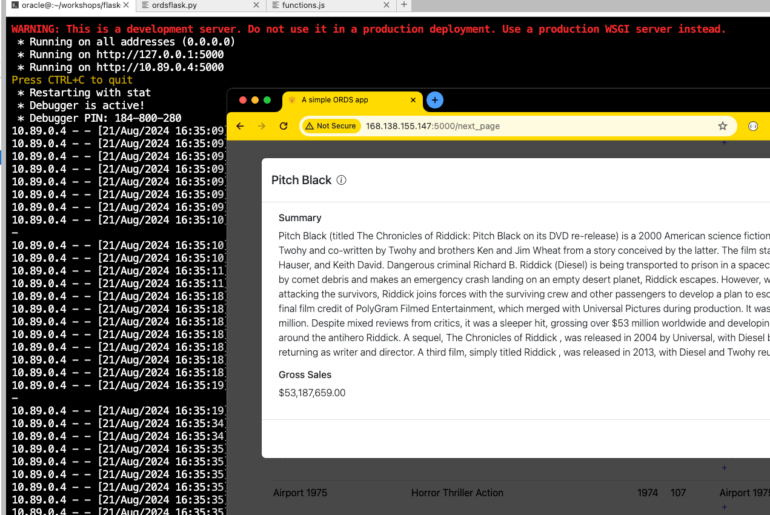
Task: Open a new browser tab with plus button
Action: point(435,100)
